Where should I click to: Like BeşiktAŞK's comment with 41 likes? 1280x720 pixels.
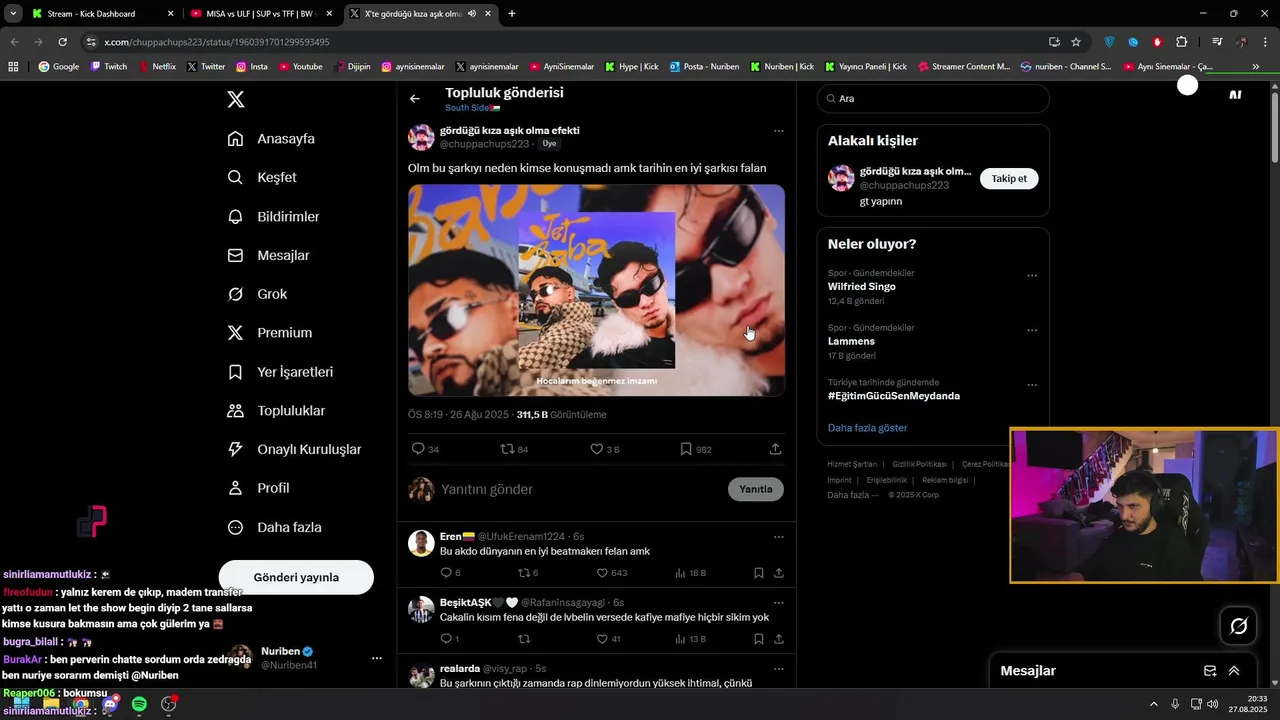pyautogui.click(x=608, y=639)
